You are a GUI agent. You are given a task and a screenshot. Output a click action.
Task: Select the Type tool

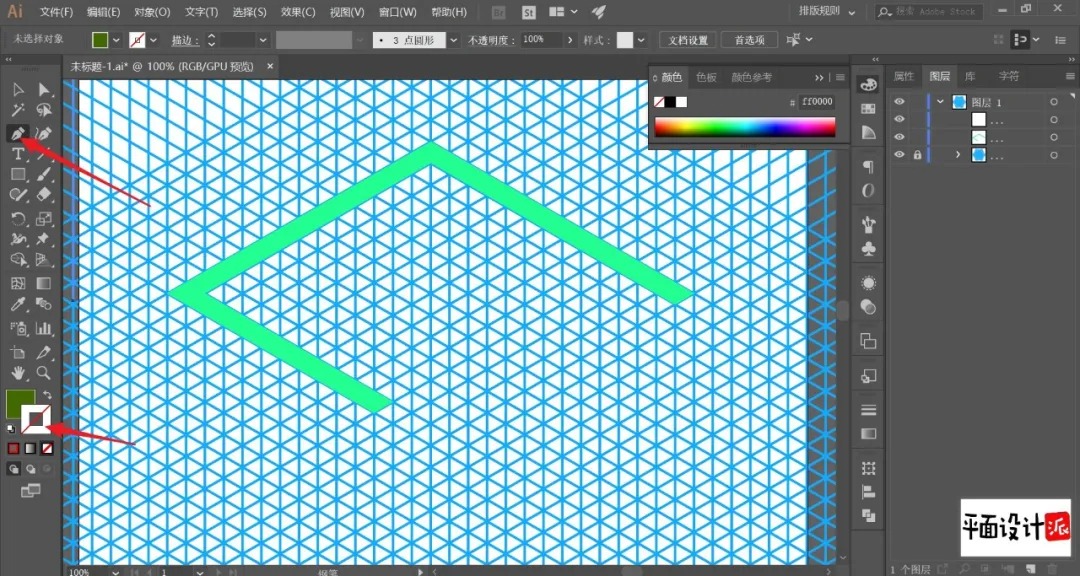click(19, 153)
